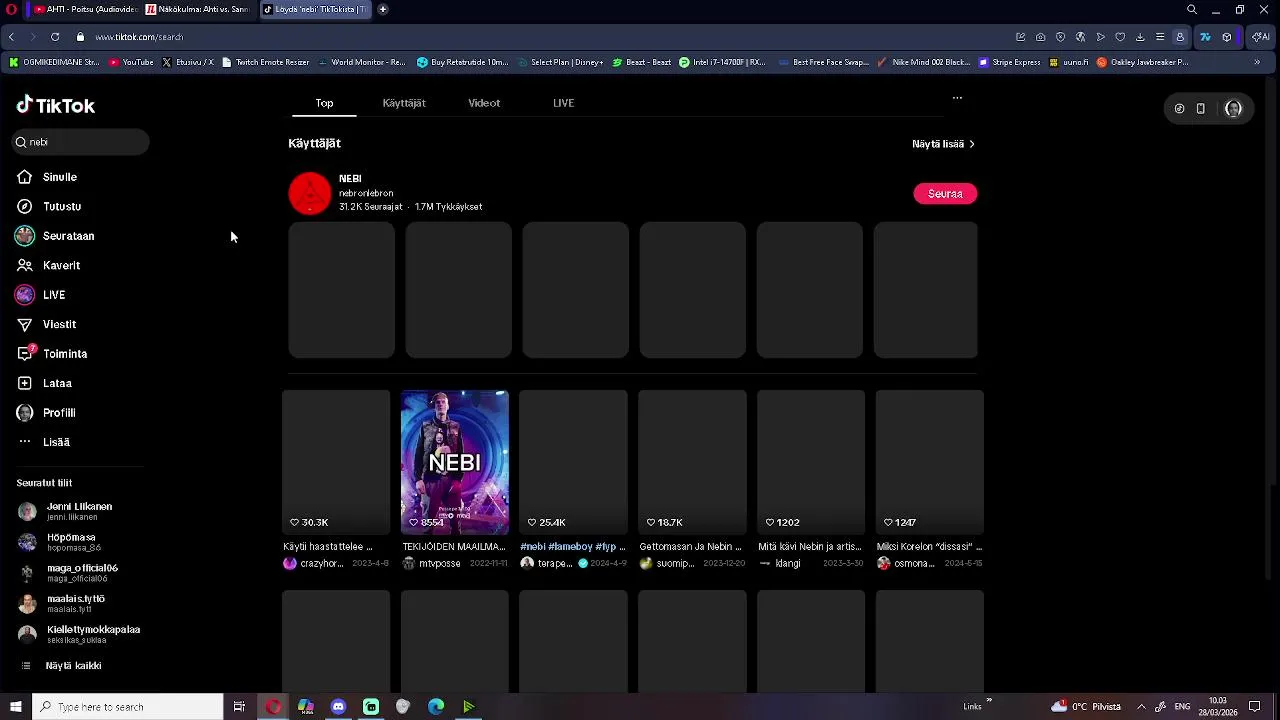Bookmark the page with the heart icon

1120,37
